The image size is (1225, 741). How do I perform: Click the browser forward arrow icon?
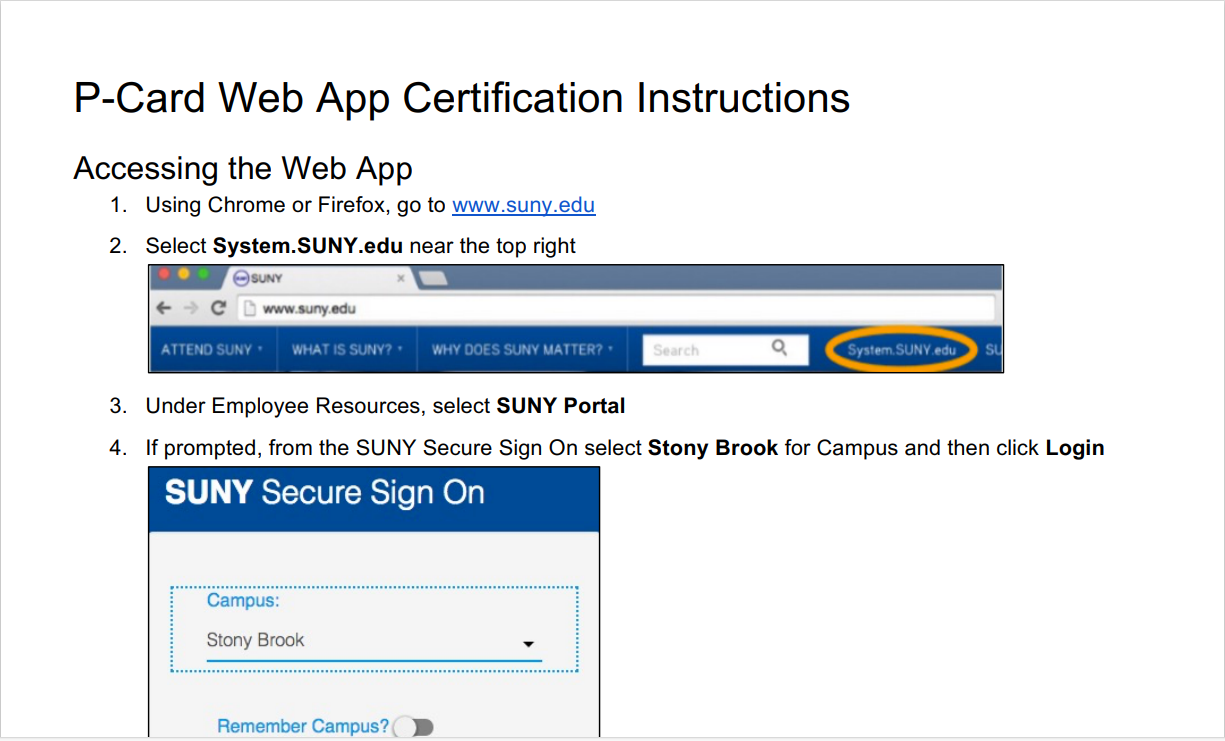[x=189, y=308]
